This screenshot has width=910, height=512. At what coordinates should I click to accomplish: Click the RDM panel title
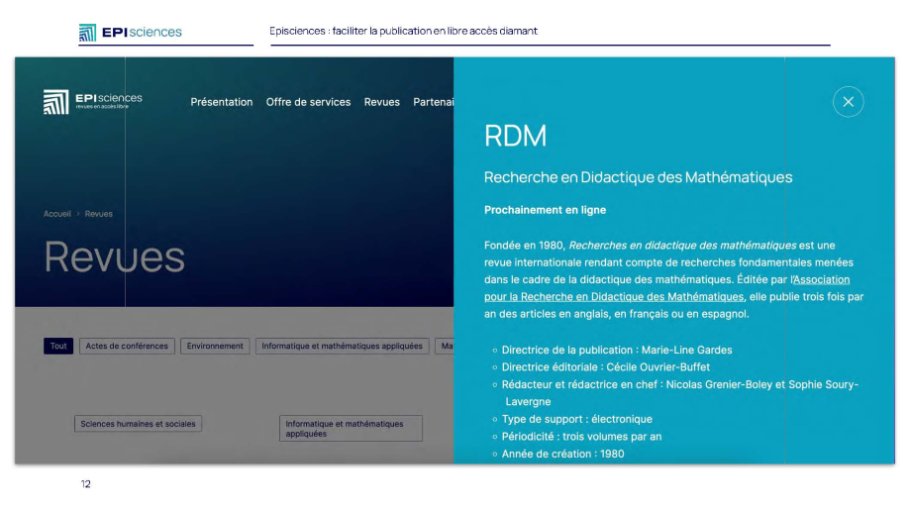coord(515,136)
